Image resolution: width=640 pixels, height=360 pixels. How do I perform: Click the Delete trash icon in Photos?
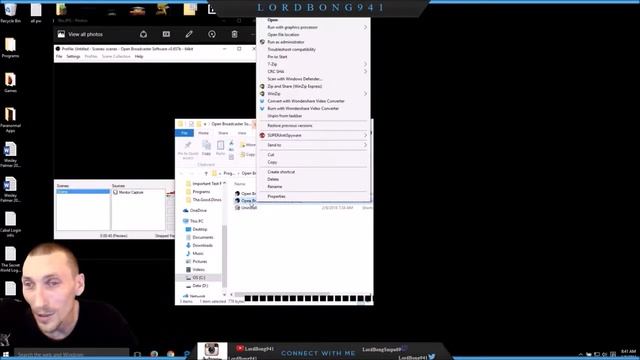coord(234,34)
